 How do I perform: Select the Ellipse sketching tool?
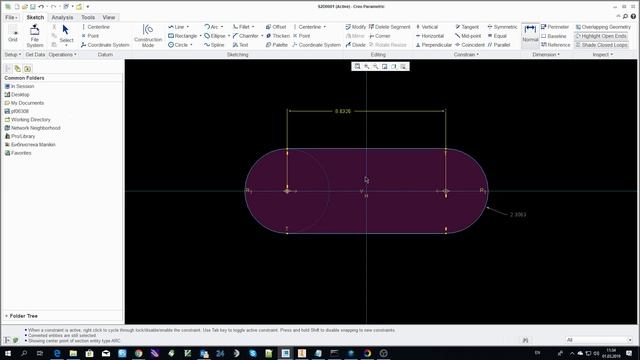(x=215, y=36)
